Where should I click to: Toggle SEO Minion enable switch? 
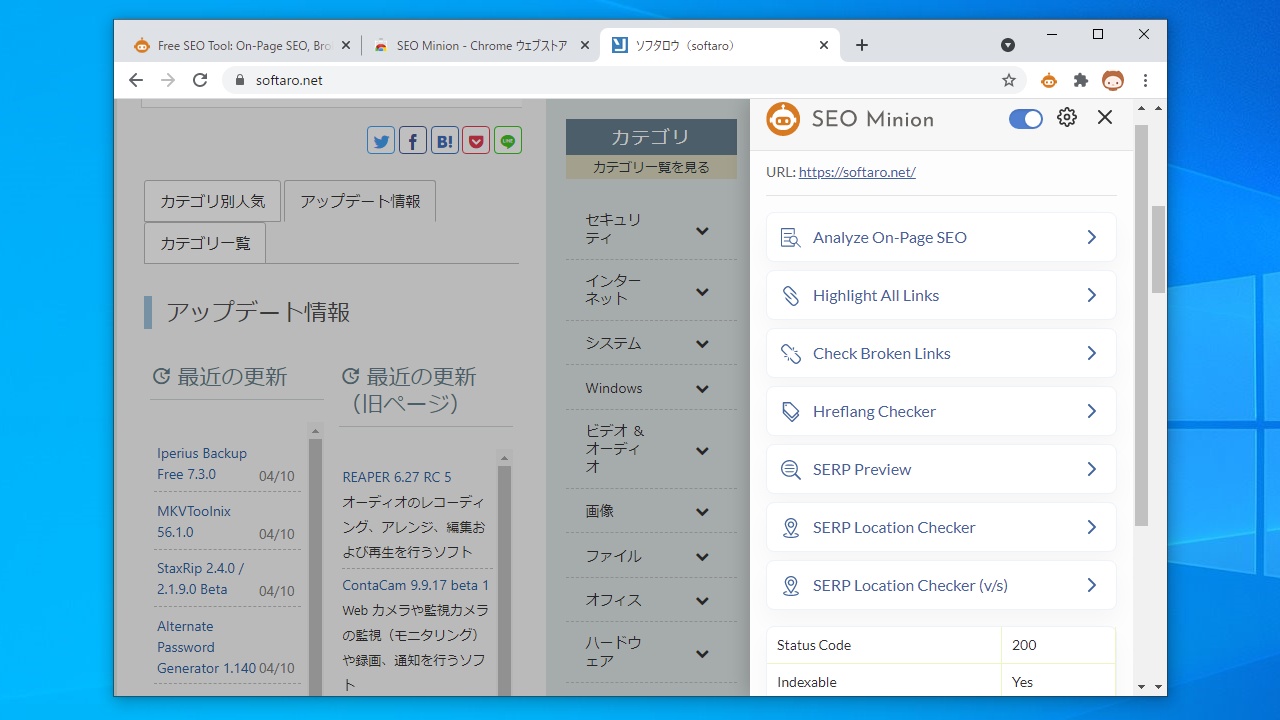point(1025,119)
